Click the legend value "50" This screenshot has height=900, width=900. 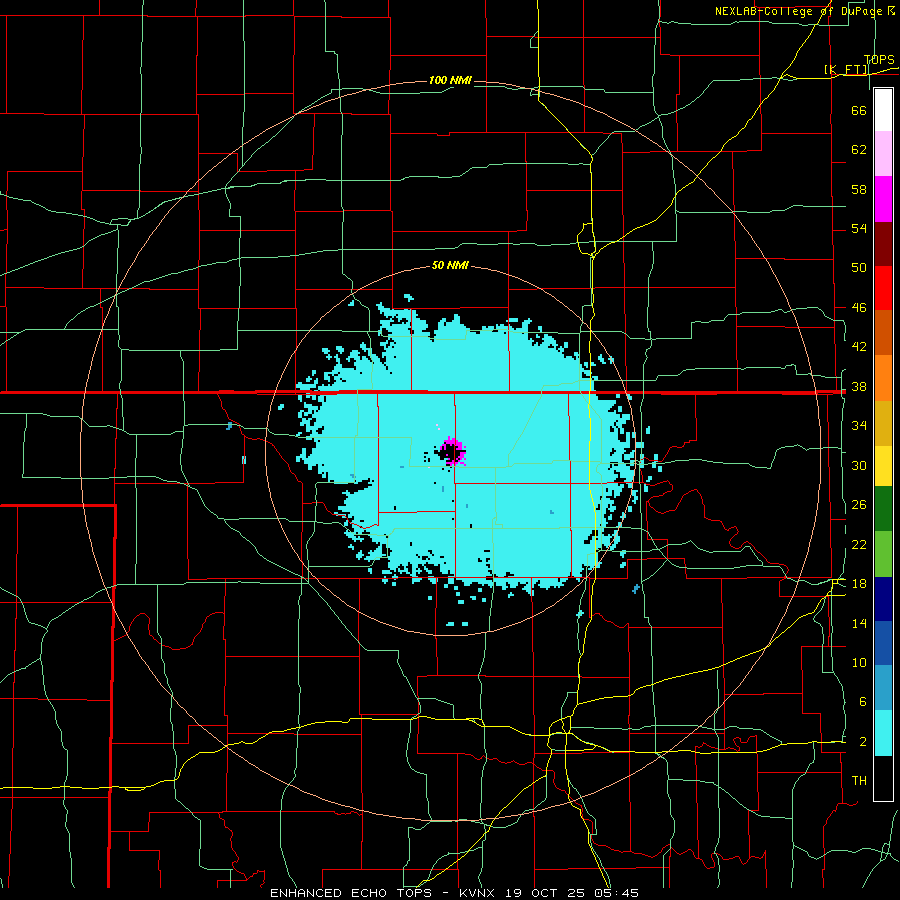(859, 267)
